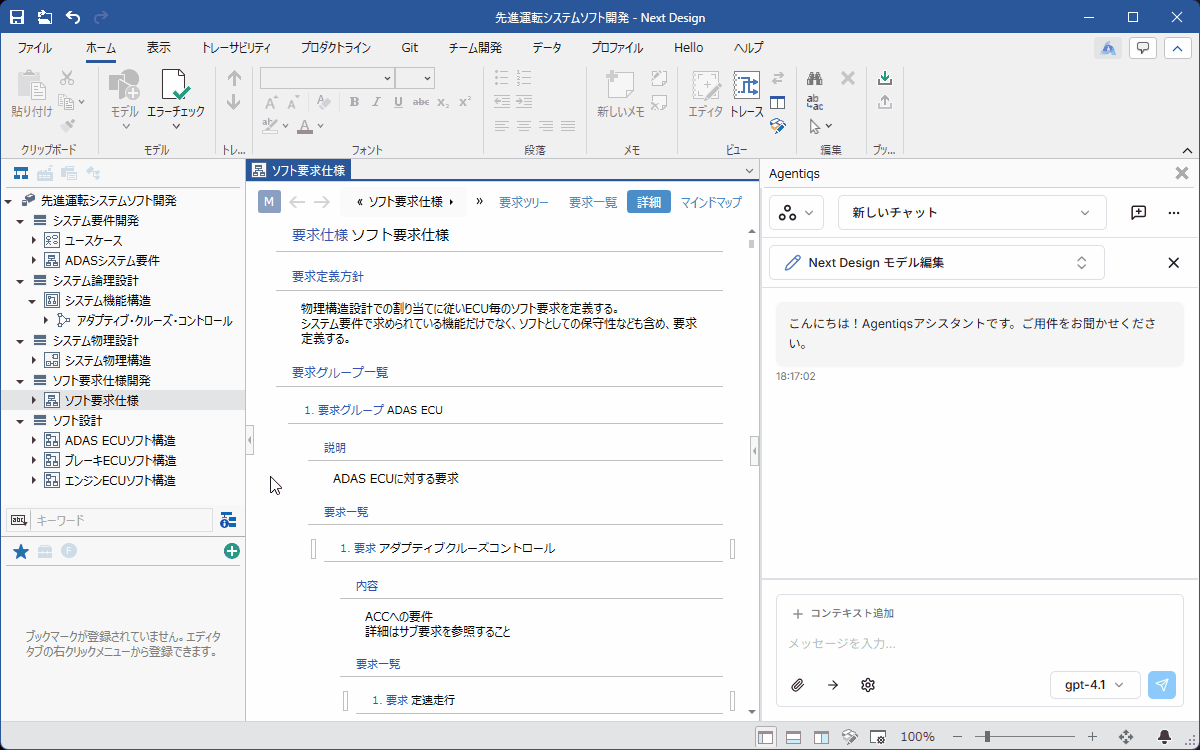Toggle the left navigator pane status icon
Image resolution: width=1200 pixels, height=750 pixels.
[x=765, y=737]
